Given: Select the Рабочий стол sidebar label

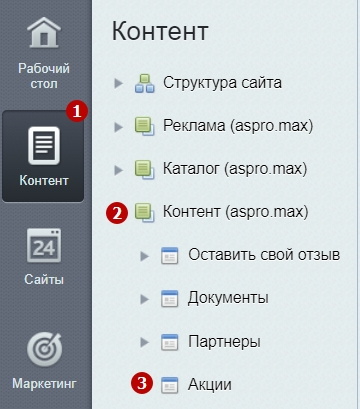Looking at the screenshot, I should tap(44, 76).
